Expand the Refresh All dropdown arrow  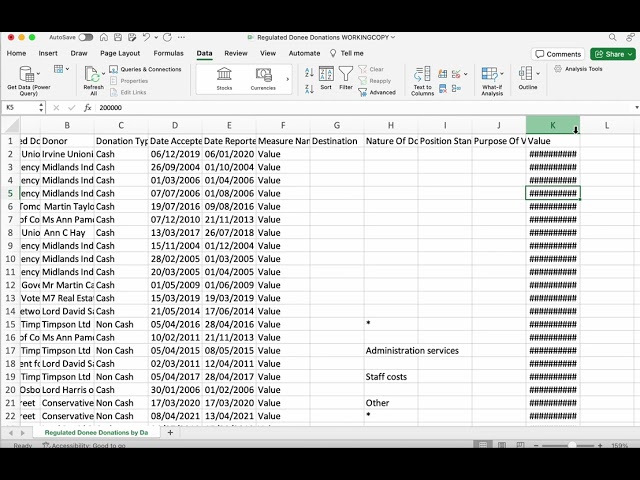[103, 74]
